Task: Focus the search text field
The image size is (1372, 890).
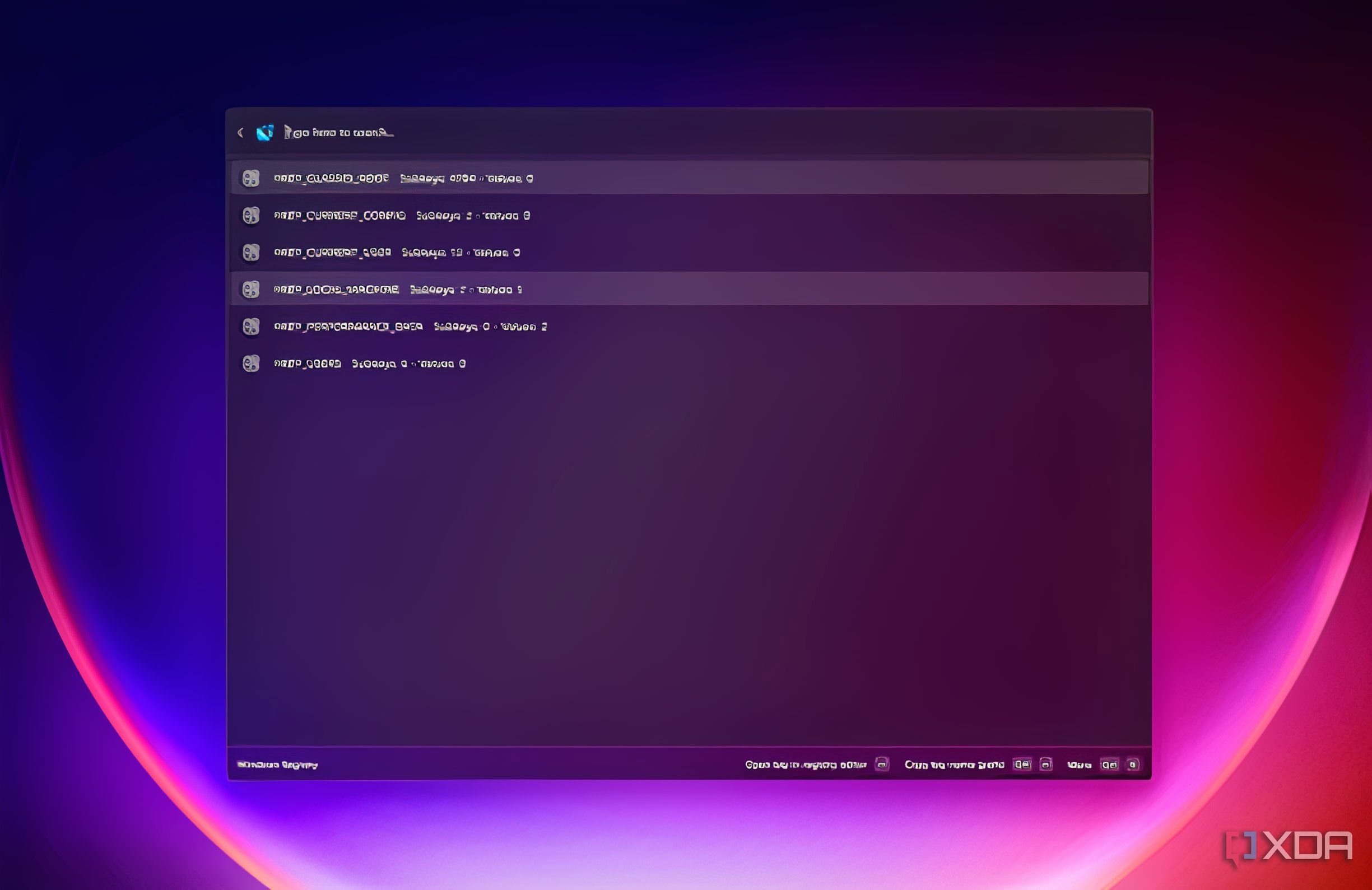Action: tap(709, 133)
